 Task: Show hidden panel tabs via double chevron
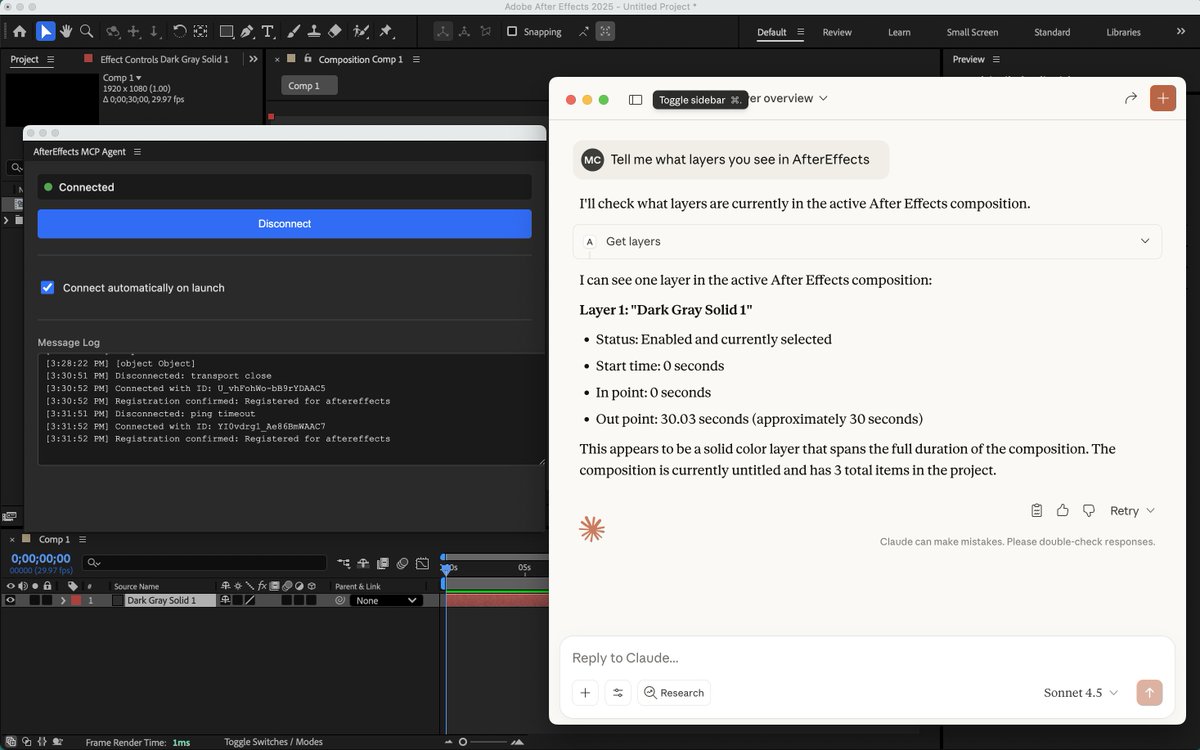[254, 59]
